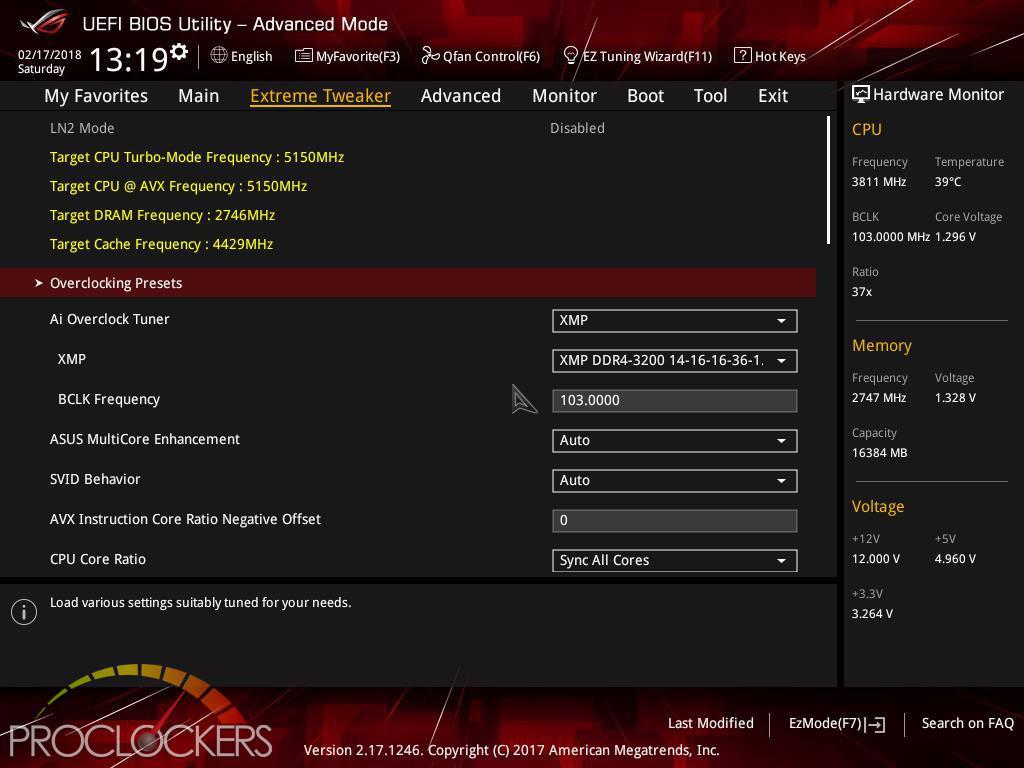Open the Advanced tab

[461, 96]
